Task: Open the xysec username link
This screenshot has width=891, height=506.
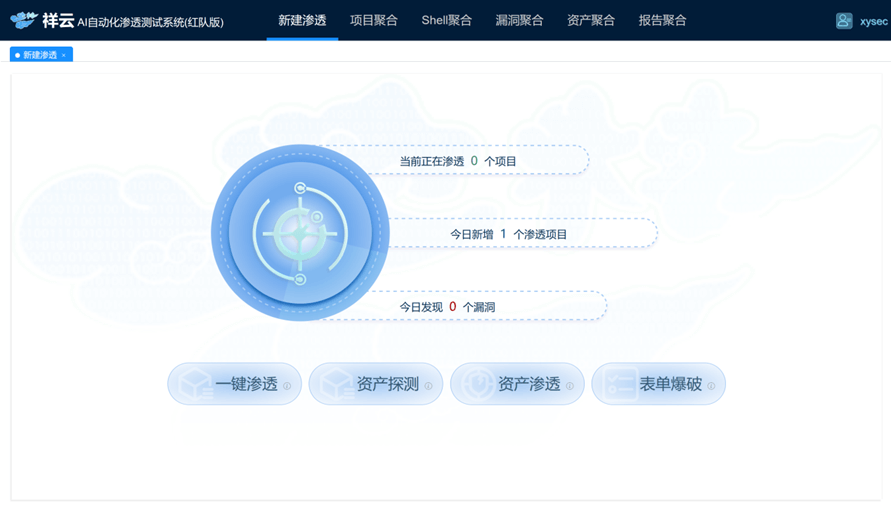Action: (873, 22)
